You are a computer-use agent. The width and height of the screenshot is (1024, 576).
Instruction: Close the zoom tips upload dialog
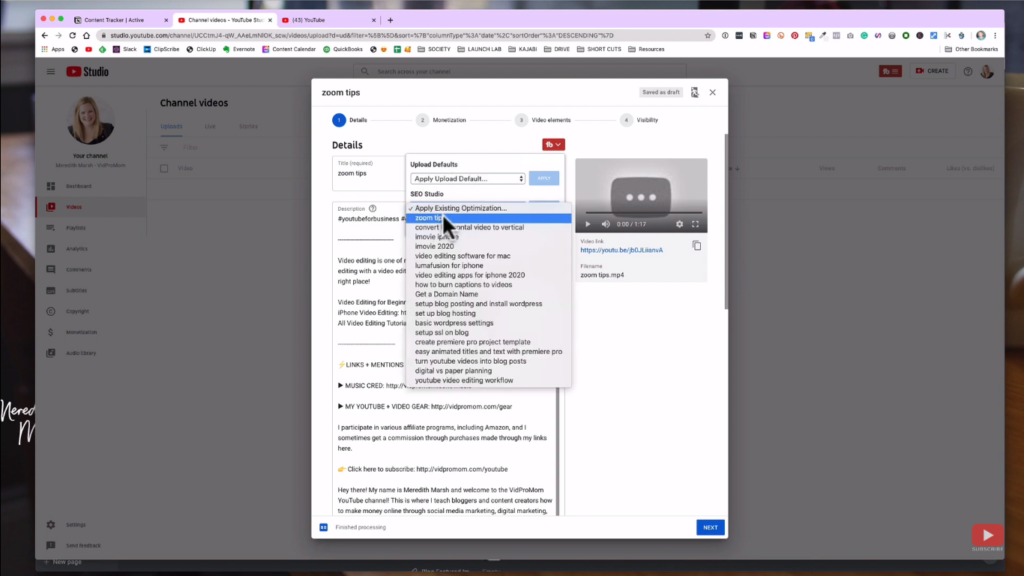[712, 93]
